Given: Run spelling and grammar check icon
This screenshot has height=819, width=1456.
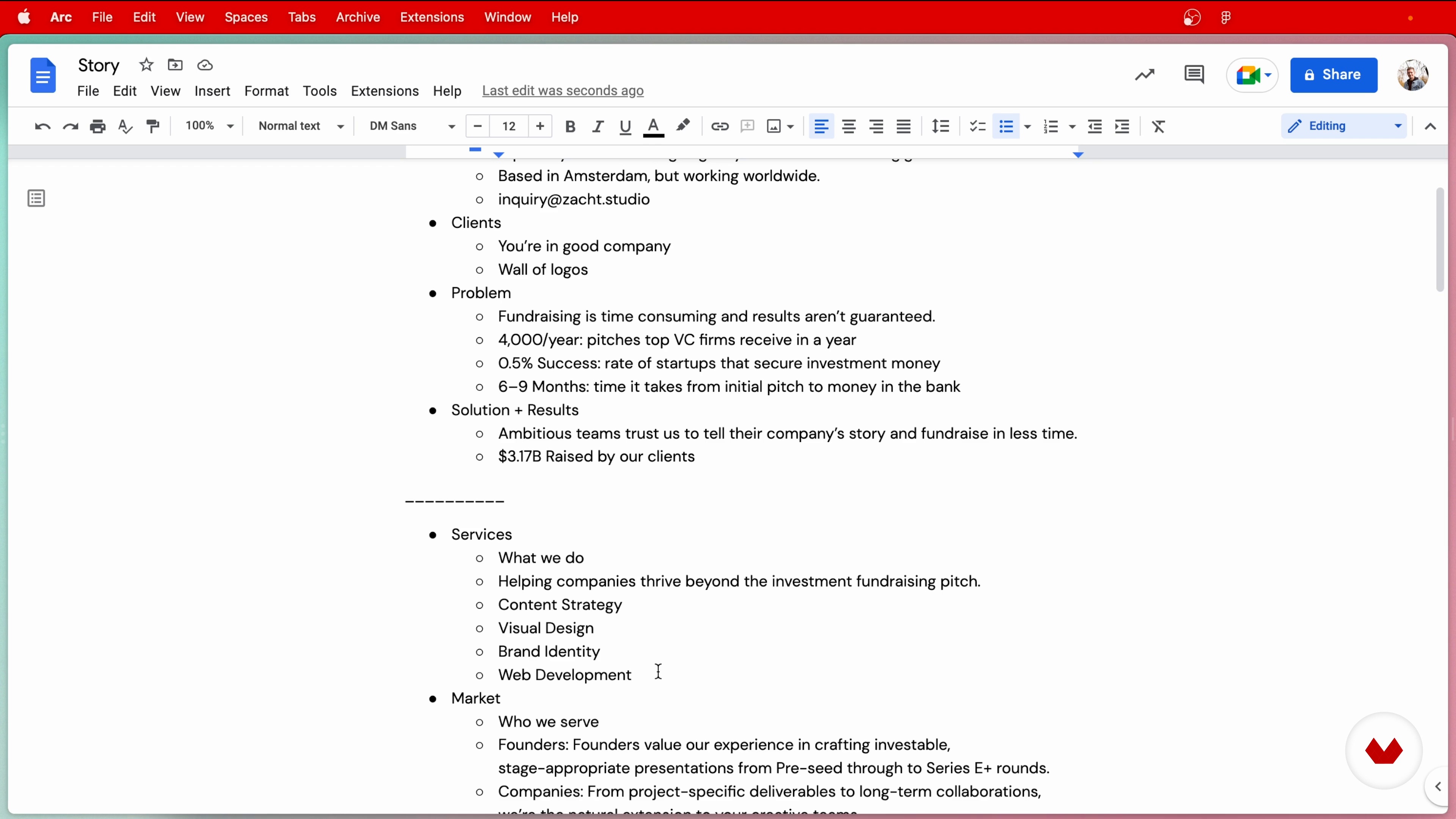Looking at the screenshot, I should [125, 126].
